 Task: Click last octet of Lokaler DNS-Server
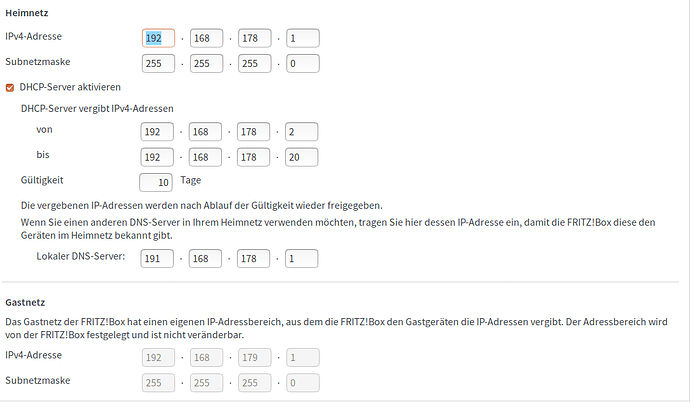pos(302,258)
